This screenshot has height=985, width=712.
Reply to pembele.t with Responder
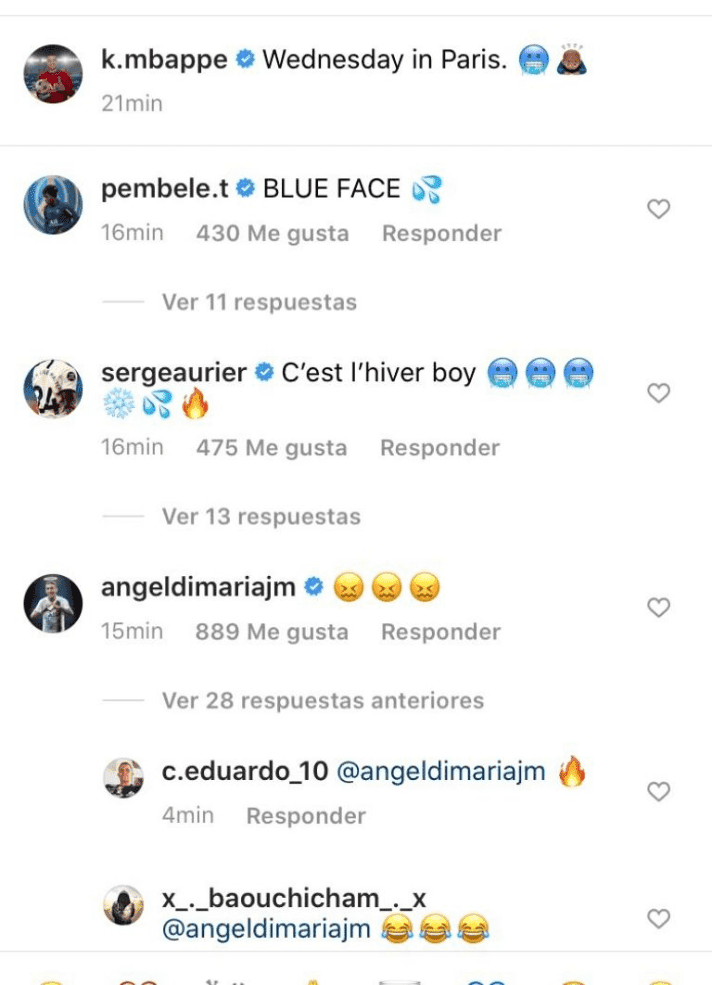(x=441, y=233)
